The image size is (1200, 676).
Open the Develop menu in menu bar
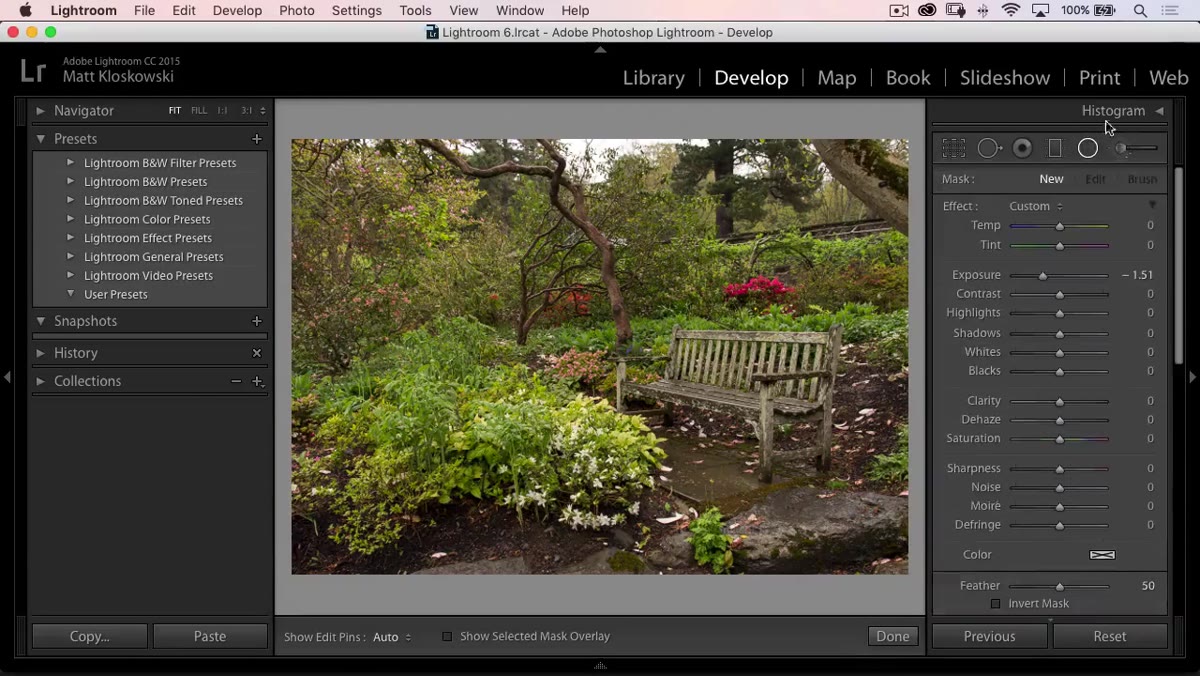[237, 10]
